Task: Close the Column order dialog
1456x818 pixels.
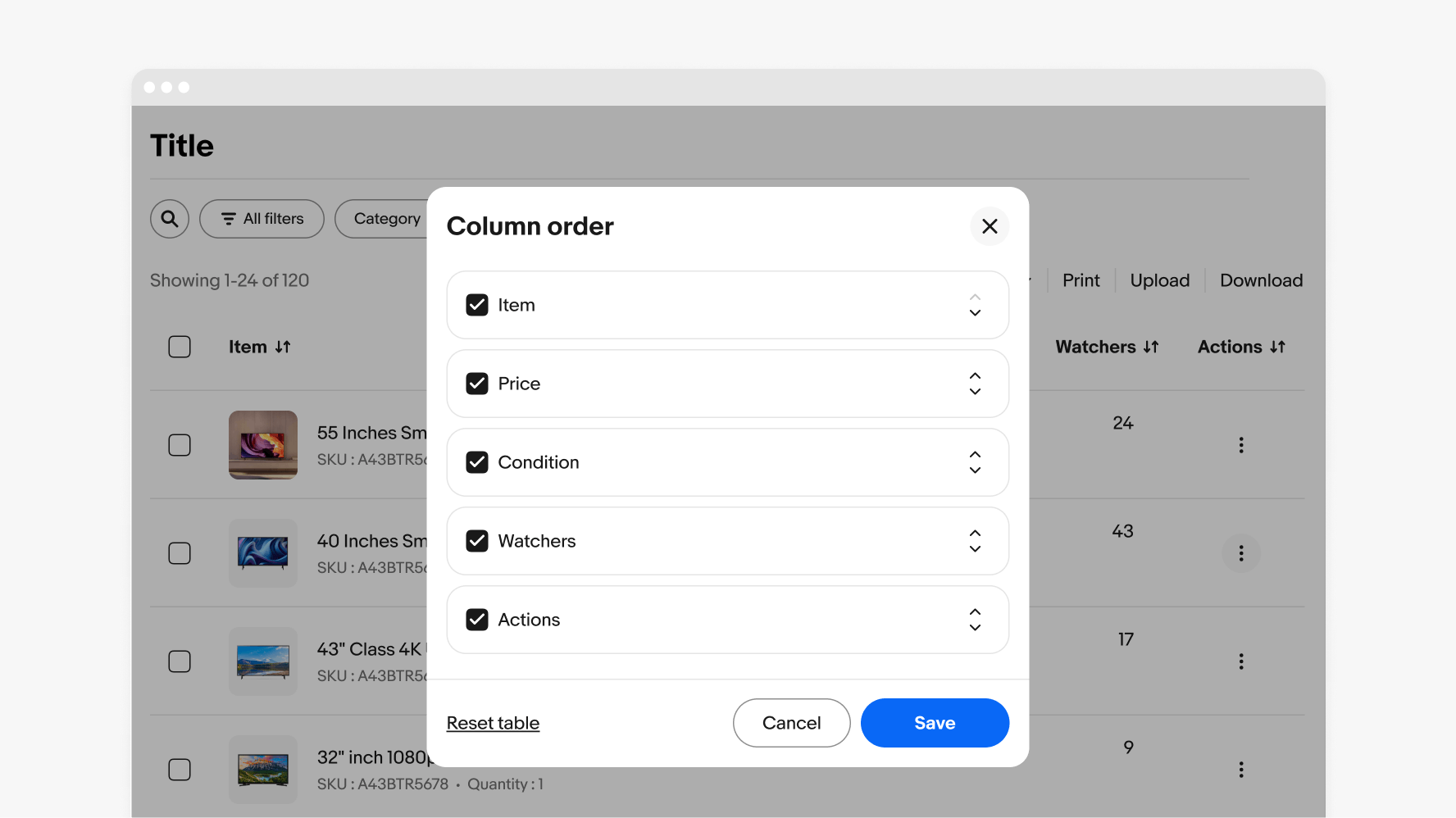Action: click(x=990, y=226)
